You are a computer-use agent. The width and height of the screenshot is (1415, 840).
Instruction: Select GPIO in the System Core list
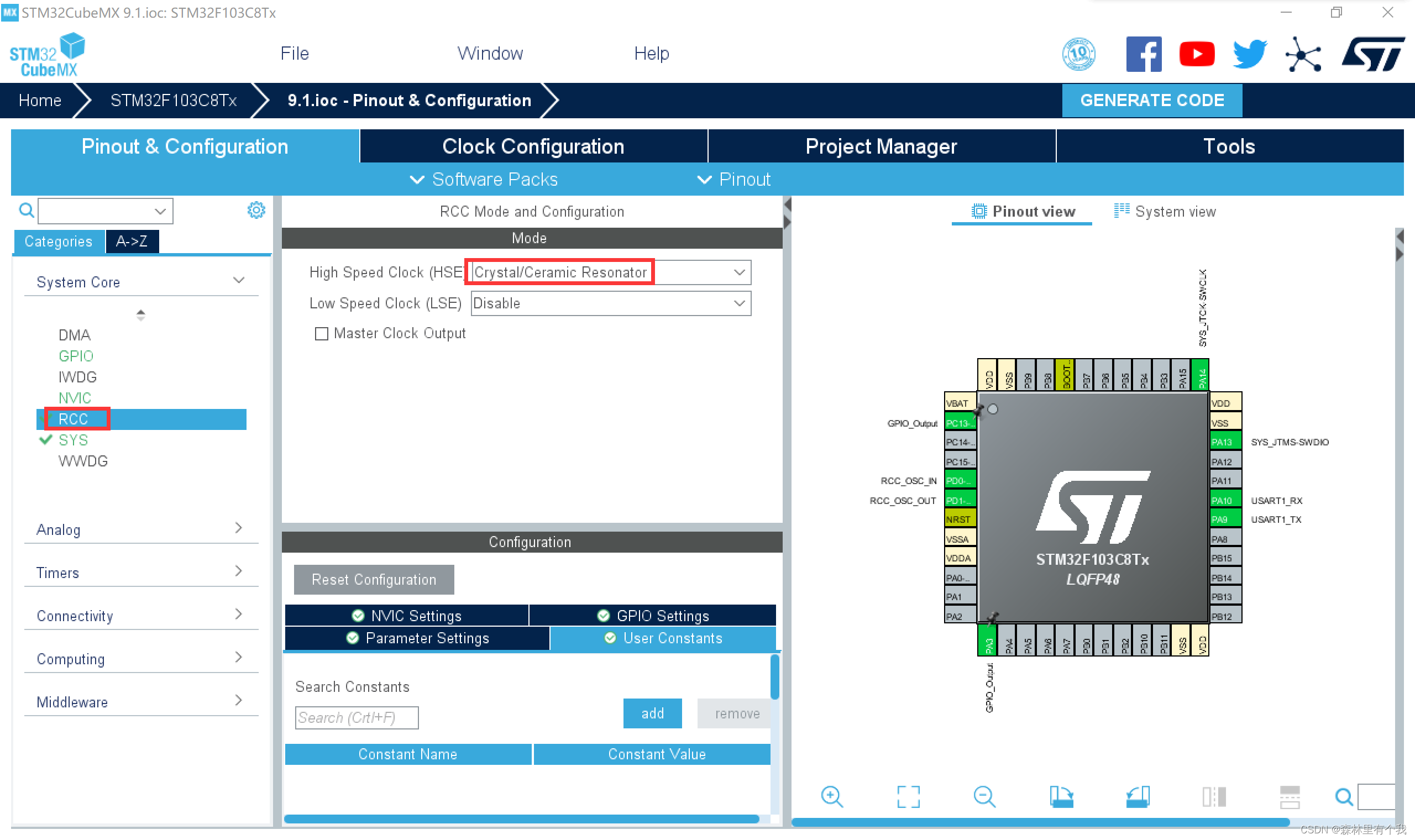click(75, 355)
